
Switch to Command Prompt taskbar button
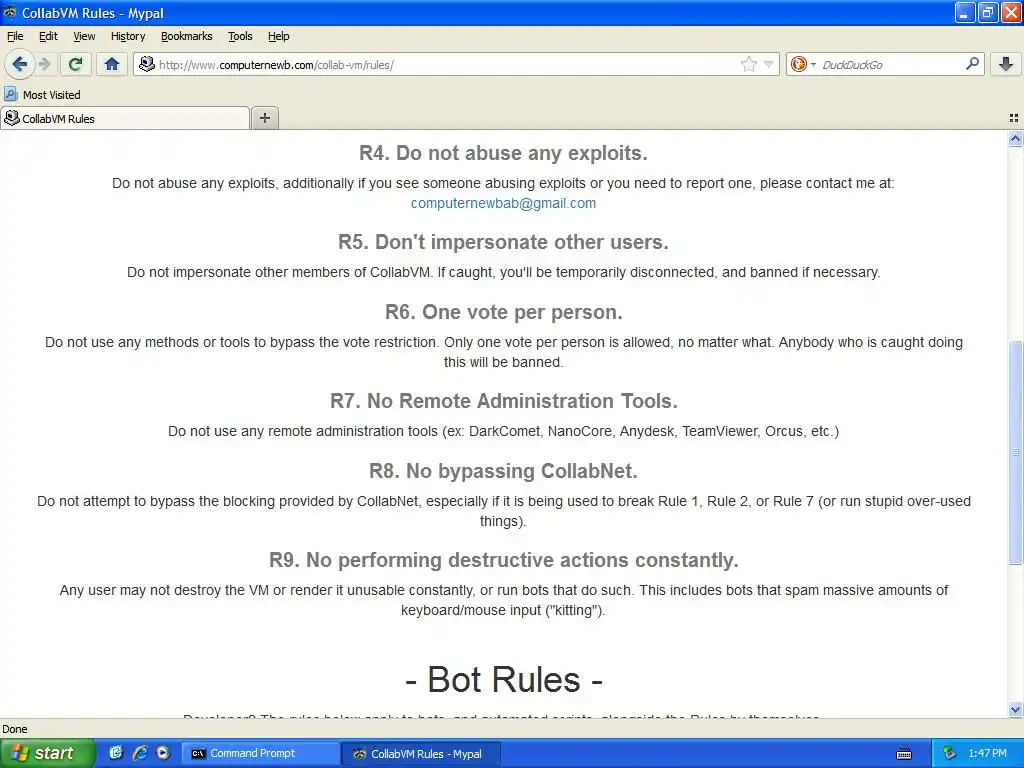pyautogui.click(x=259, y=753)
